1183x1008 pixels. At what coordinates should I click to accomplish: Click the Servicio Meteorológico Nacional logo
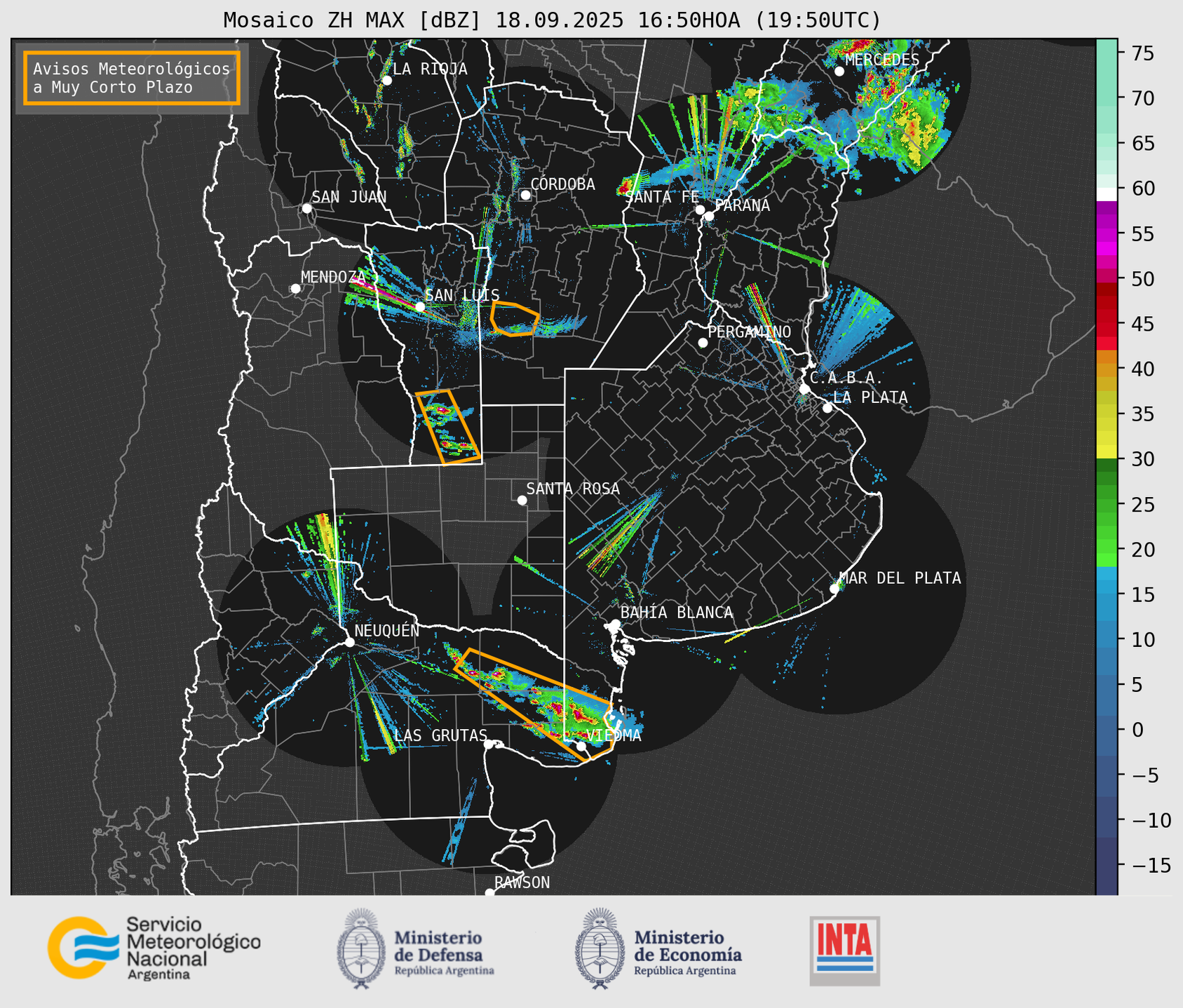point(154,948)
